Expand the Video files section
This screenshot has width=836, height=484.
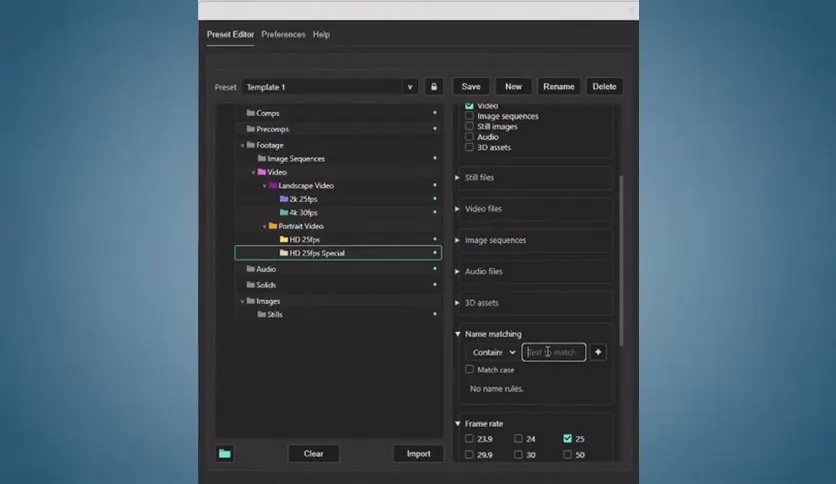click(x=457, y=209)
